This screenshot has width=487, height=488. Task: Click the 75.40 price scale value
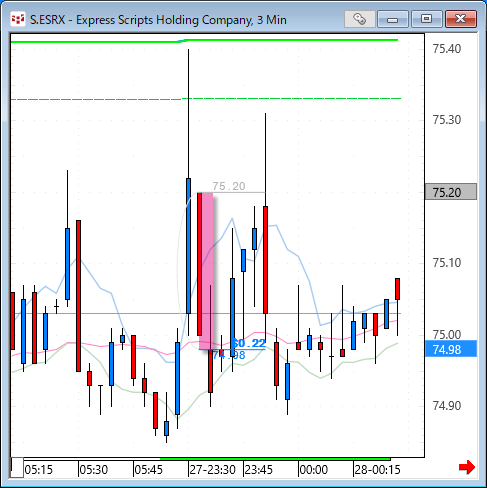[447, 49]
